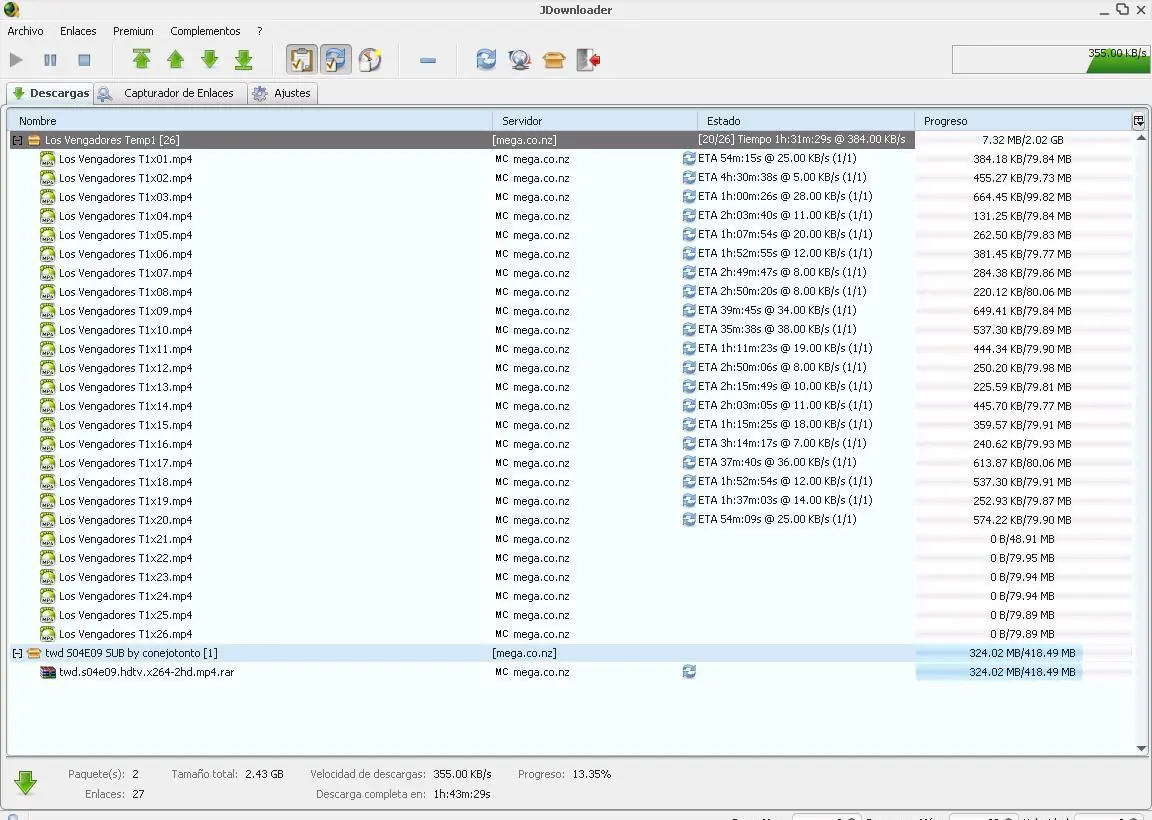Click the Los Vengadores Temp1 package folder icon
This screenshot has height=820, width=1152.
point(34,140)
